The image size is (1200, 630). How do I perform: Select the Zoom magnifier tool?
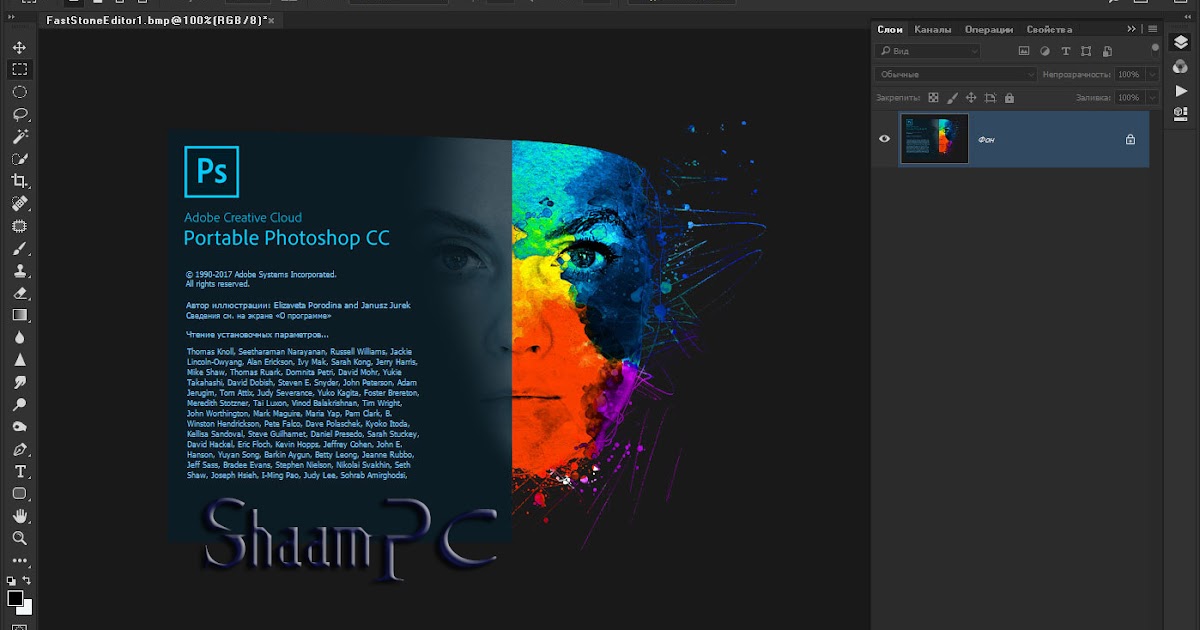19,538
